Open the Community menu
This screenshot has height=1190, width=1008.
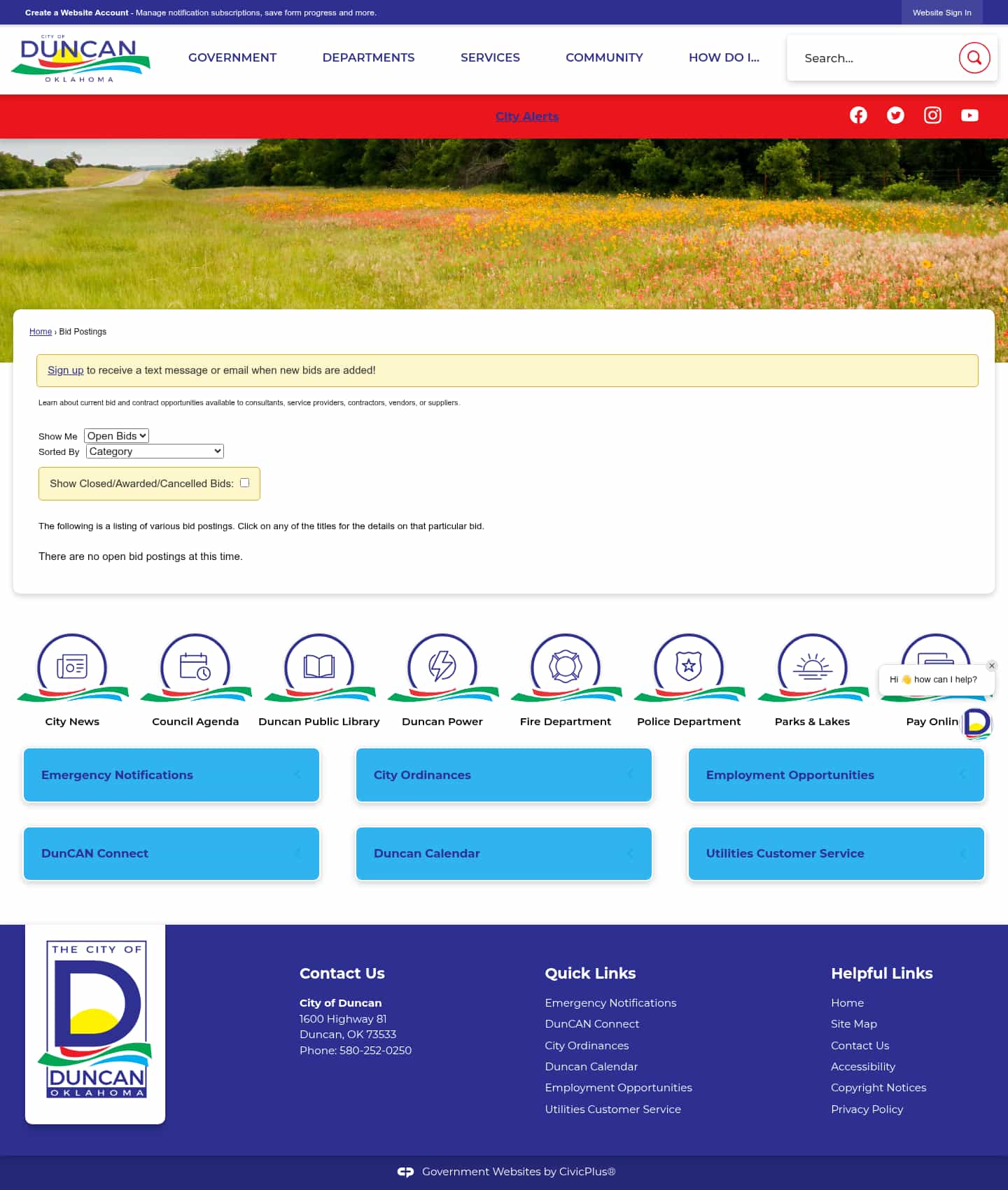(x=604, y=57)
